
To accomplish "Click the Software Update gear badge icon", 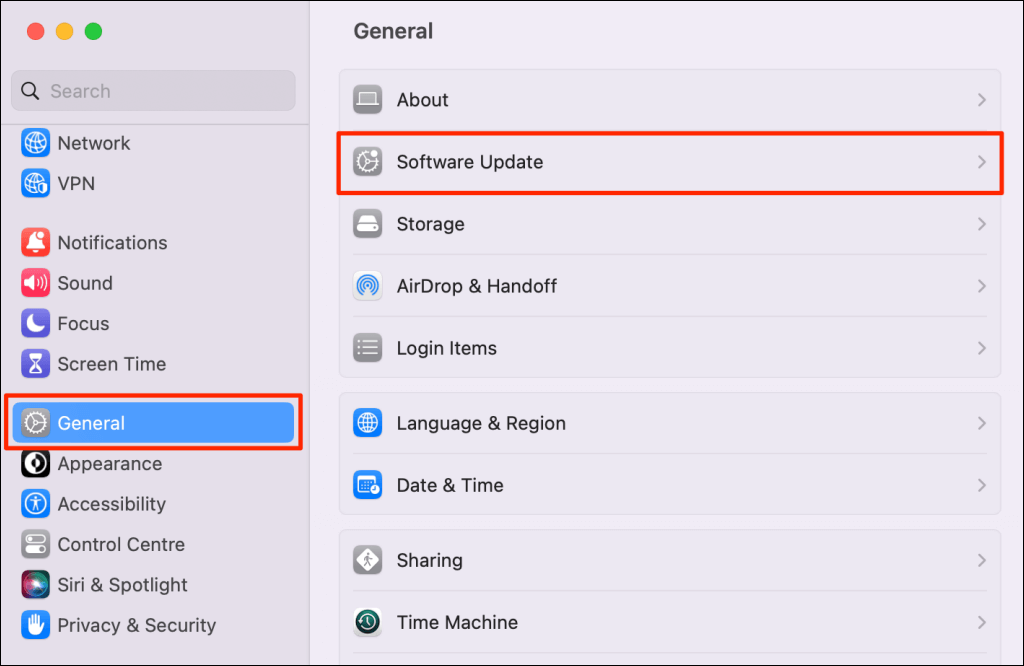I will pyautogui.click(x=368, y=162).
